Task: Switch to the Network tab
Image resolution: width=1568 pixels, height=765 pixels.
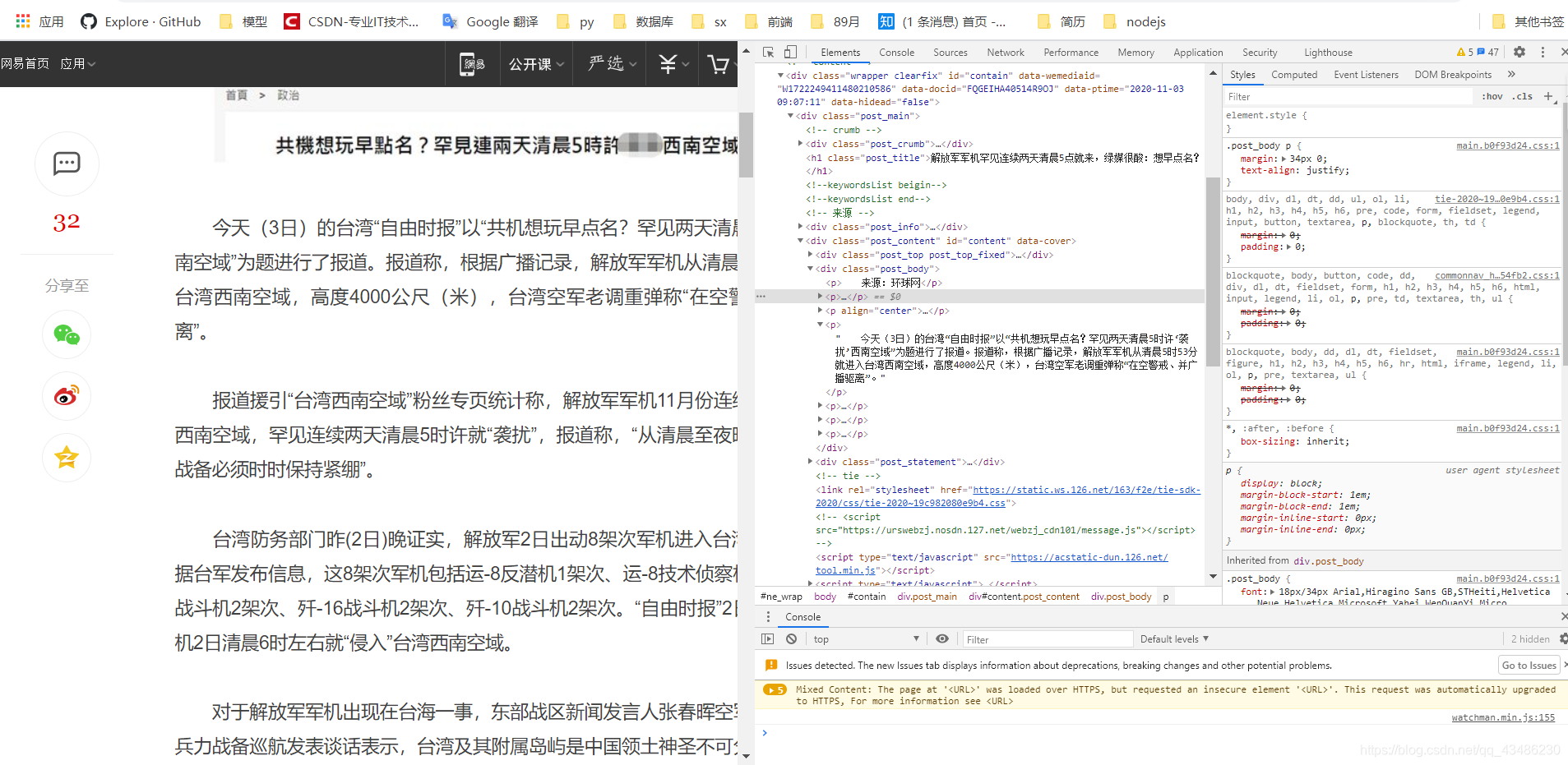Action: [x=1005, y=52]
